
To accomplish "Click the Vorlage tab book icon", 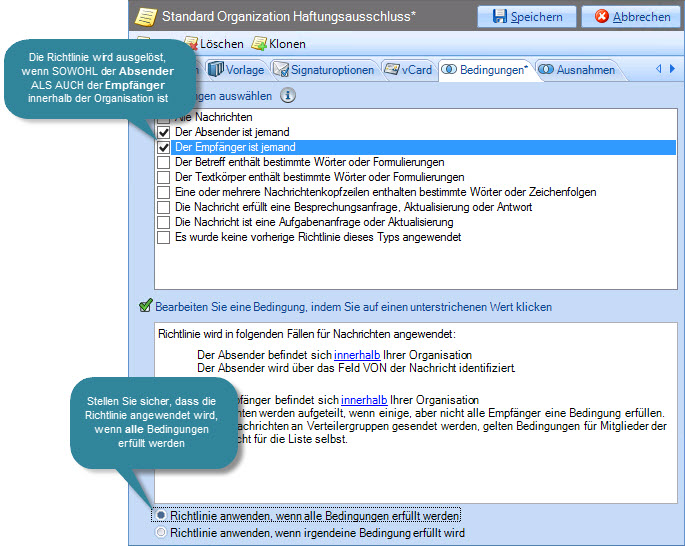I will [216, 69].
